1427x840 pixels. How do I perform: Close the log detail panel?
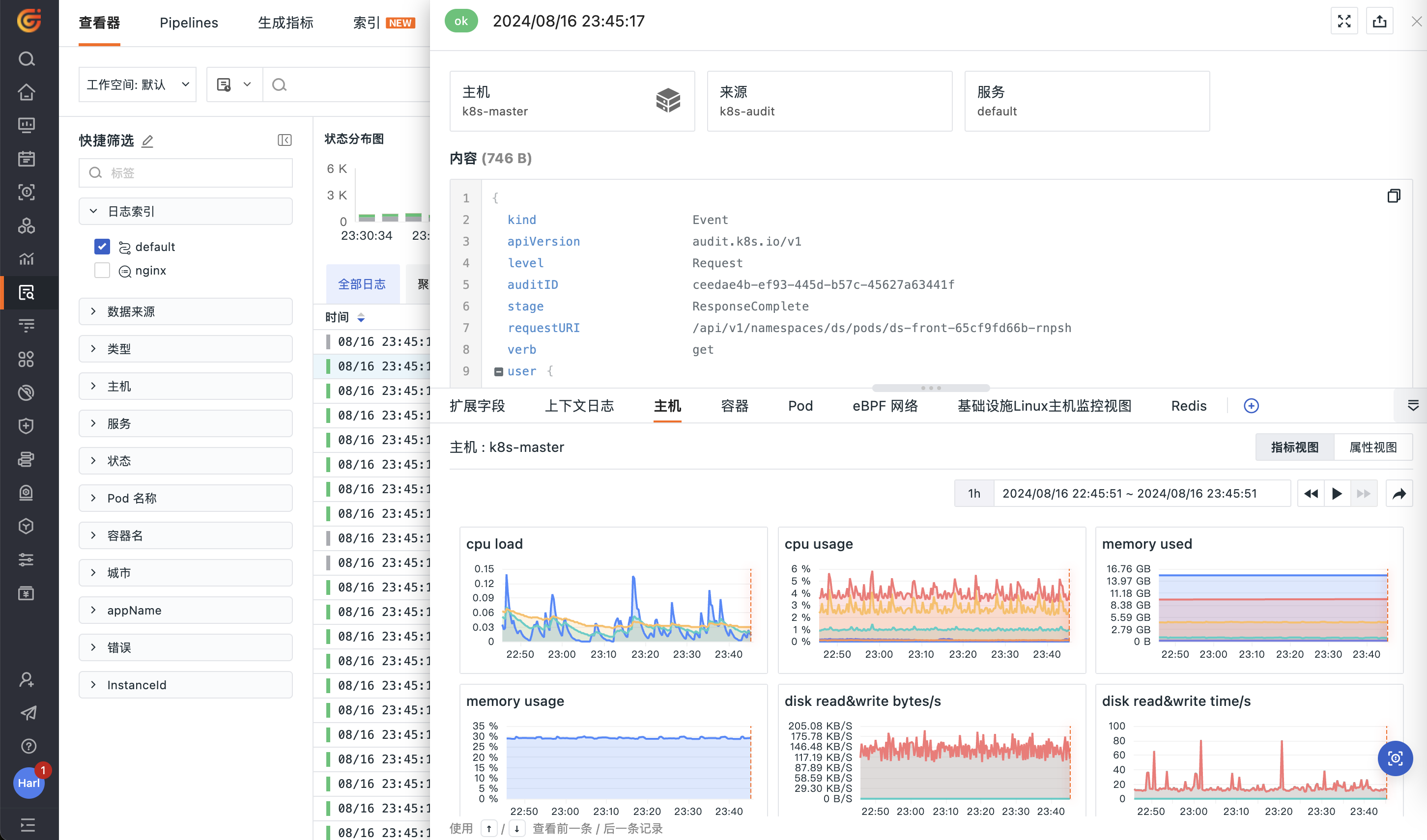[1416, 22]
